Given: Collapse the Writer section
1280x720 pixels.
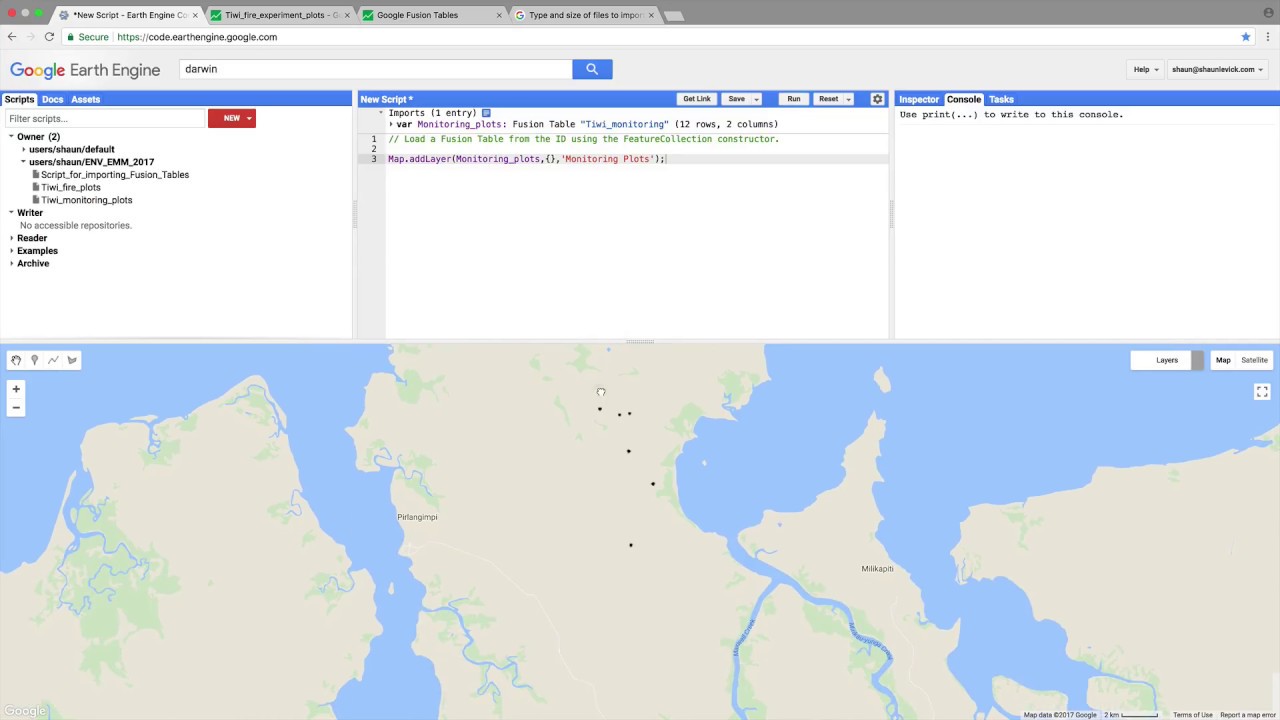Looking at the screenshot, I should coord(11,212).
